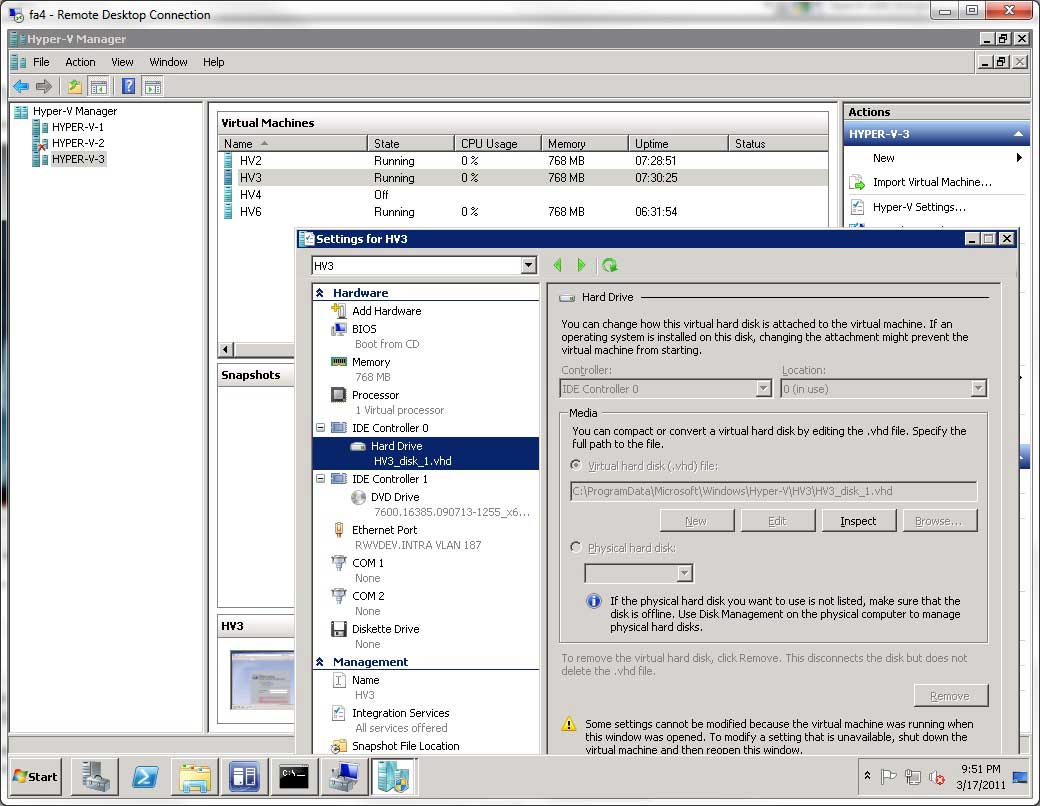Open Windows PowerShell from the taskbar
The height and width of the screenshot is (806, 1040).
tap(145, 776)
